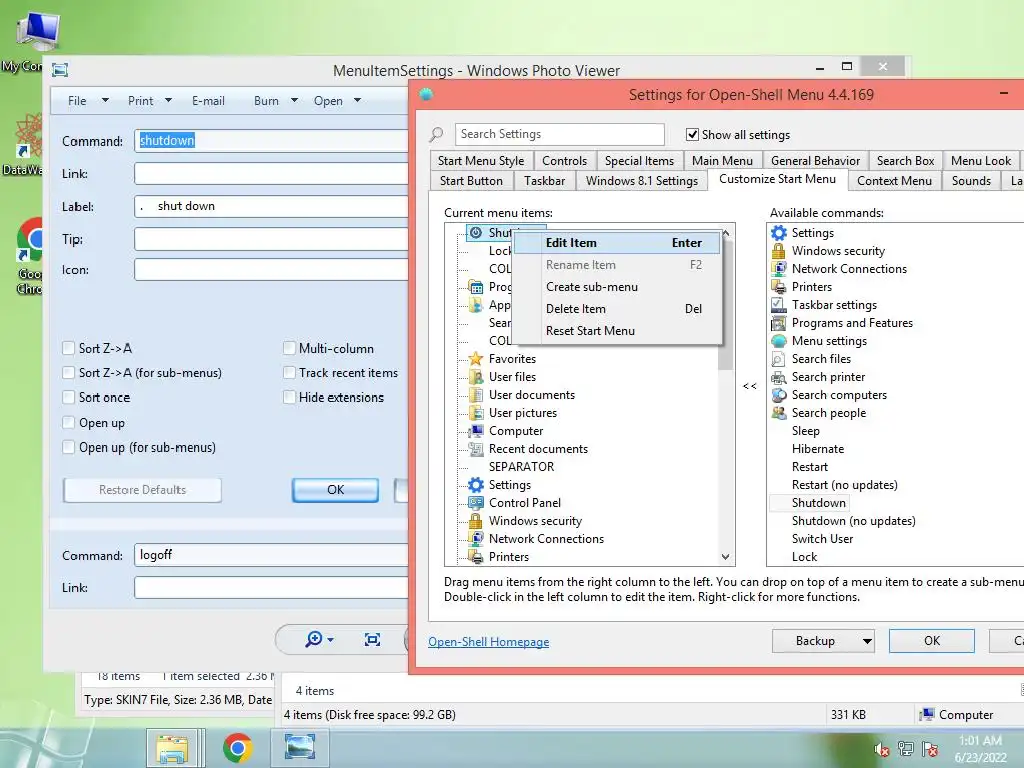Toggle Track recent items checkbox
Image resolution: width=1024 pixels, height=768 pixels.
point(289,372)
